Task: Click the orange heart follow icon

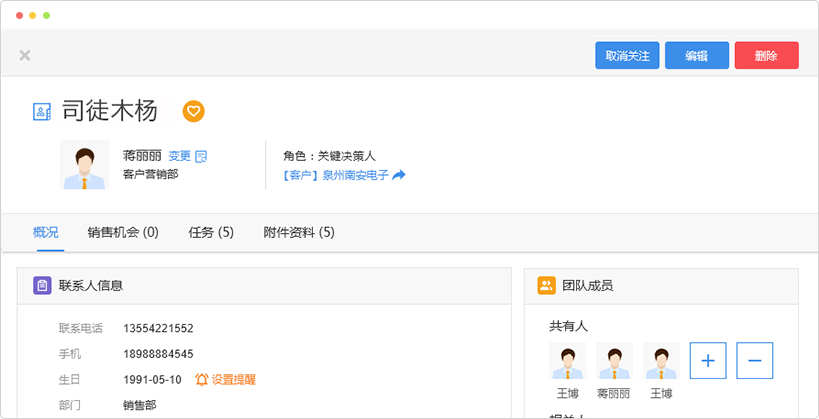Action: point(194,111)
